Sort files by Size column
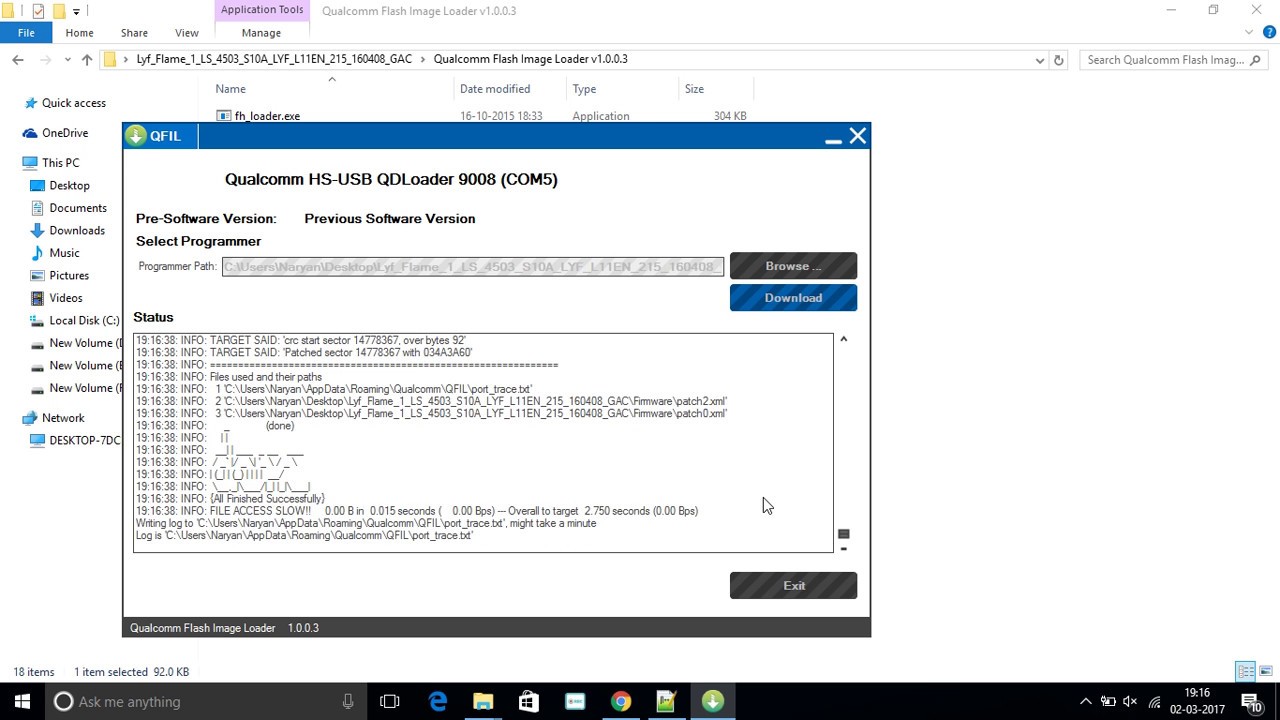Screen dimensions: 1280x720 click(x=694, y=89)
